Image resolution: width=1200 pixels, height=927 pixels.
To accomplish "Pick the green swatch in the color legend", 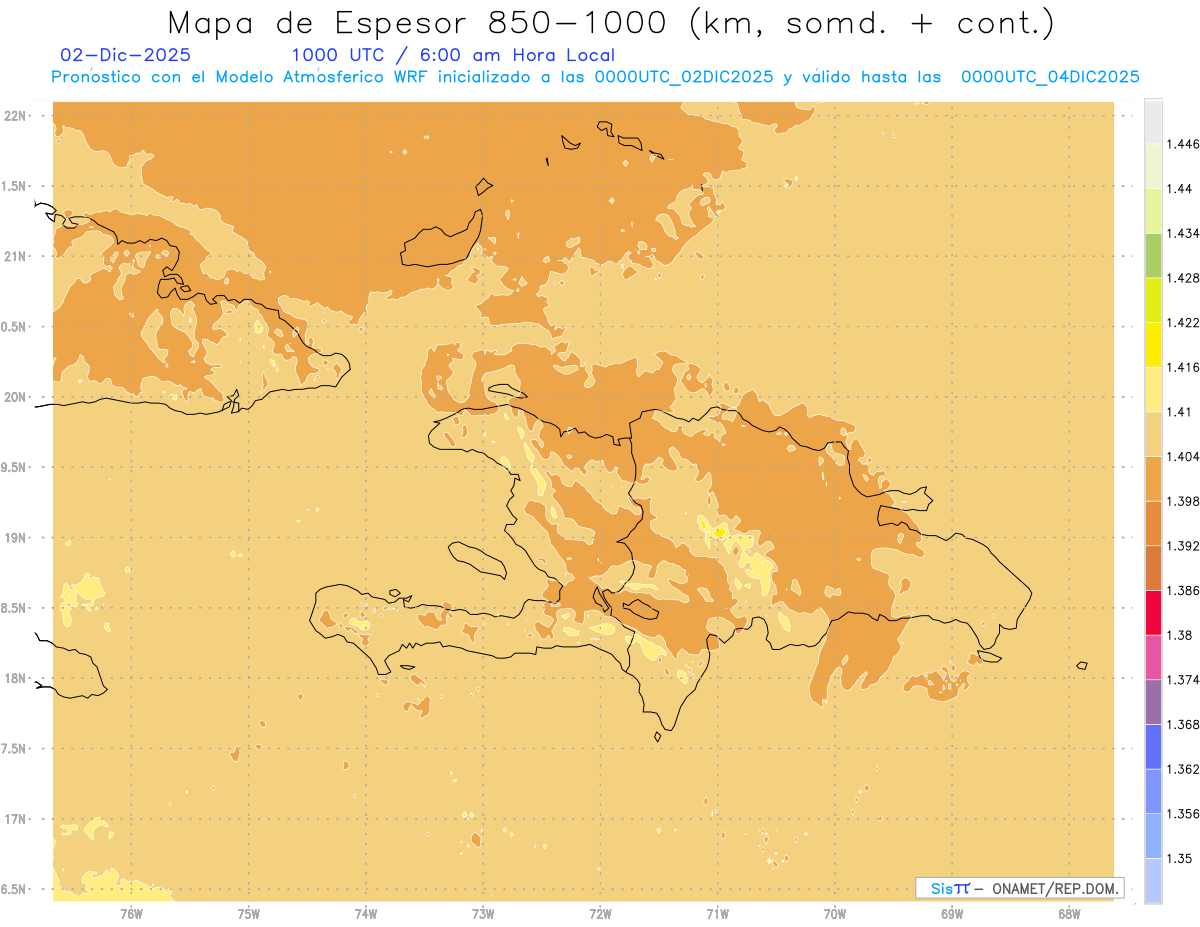I will coord(1153,255).
